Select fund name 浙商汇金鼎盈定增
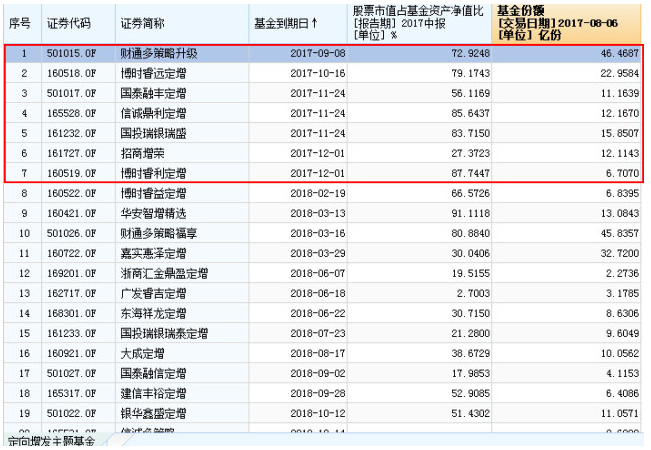The height and width of the screenshot is (450, 651). click(164, 274)
